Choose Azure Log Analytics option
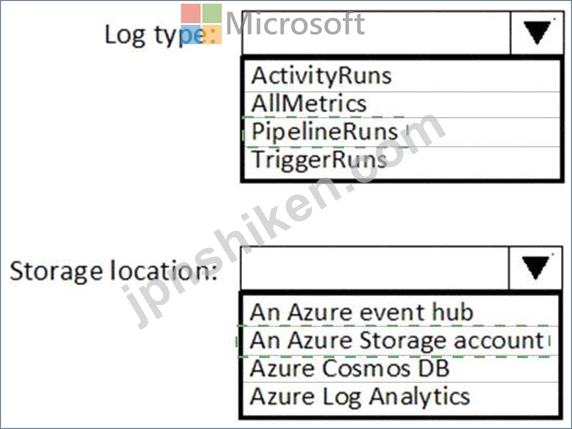 pyautogui.click(x=401, y=398)
